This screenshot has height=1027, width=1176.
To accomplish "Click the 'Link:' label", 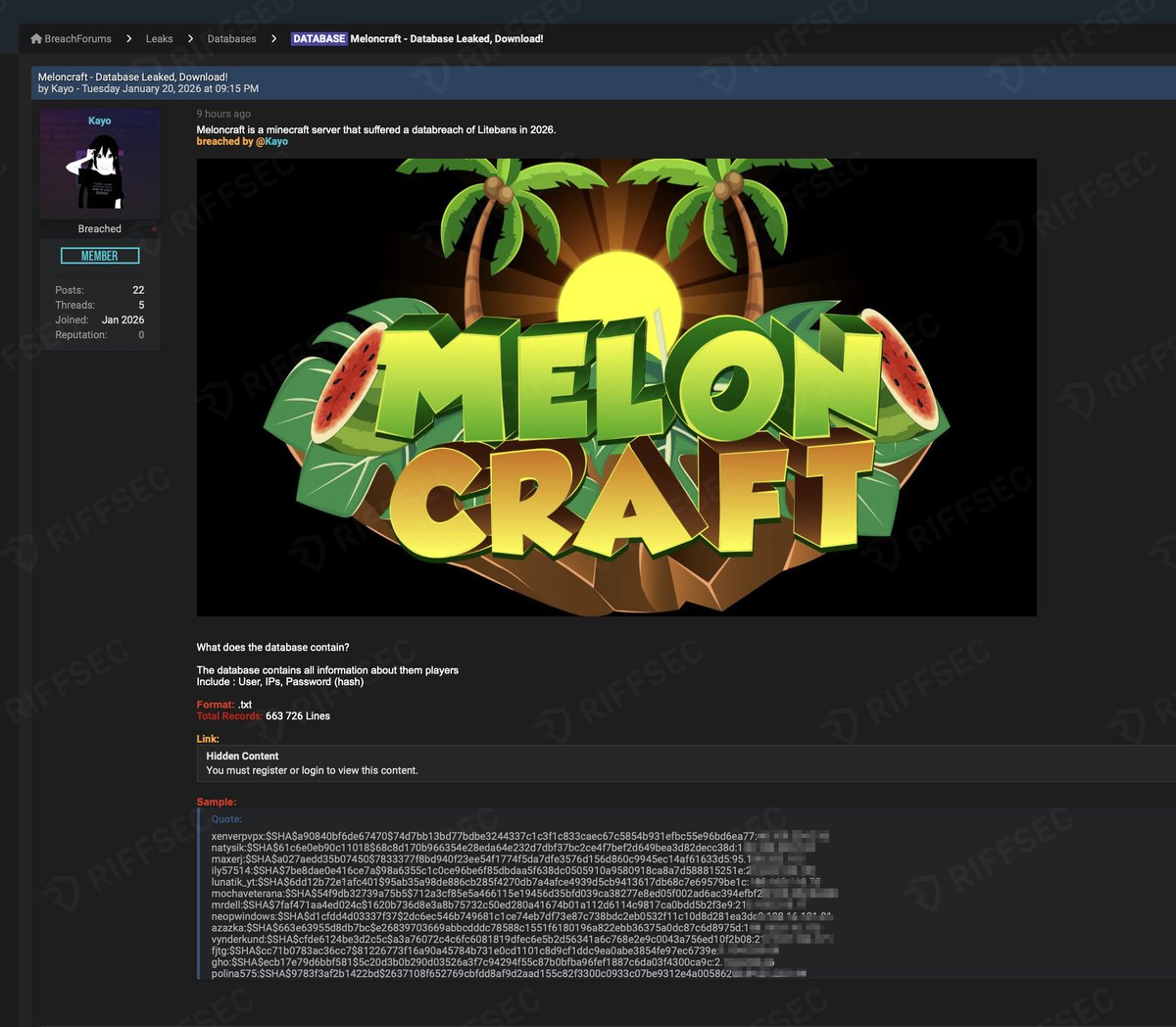I will tap(208, 739).
